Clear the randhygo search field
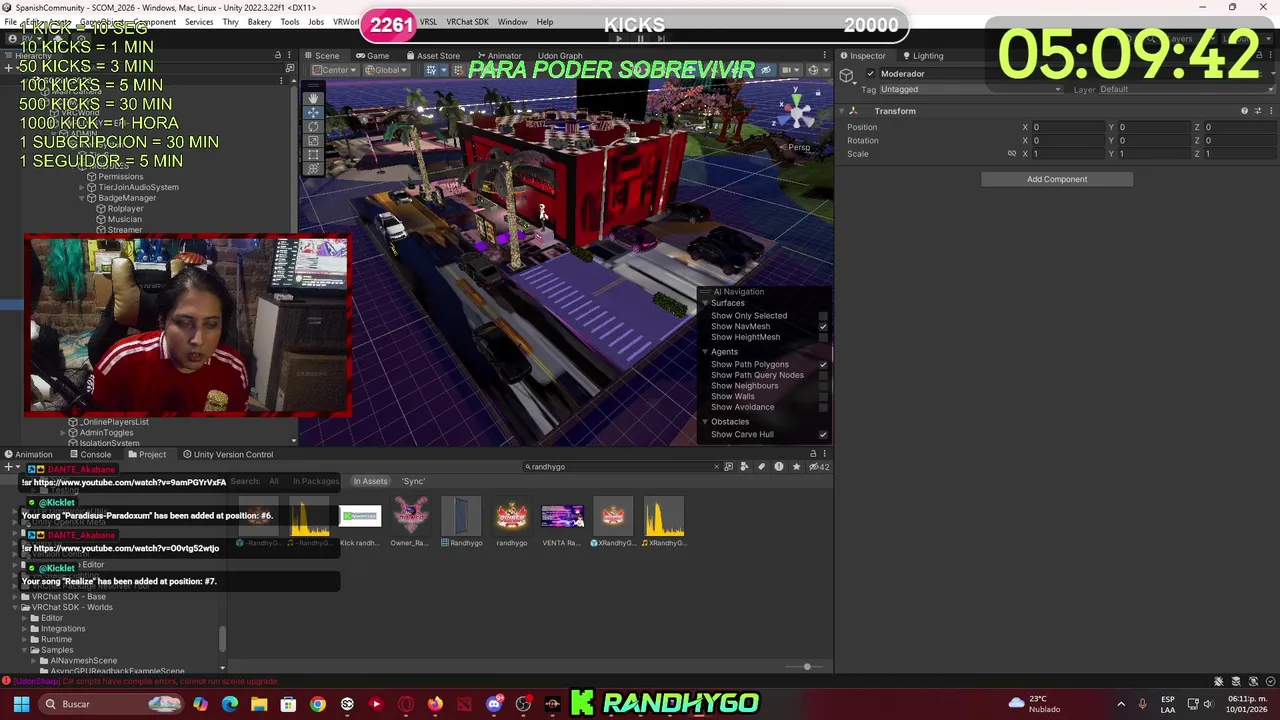 point(716,467)
